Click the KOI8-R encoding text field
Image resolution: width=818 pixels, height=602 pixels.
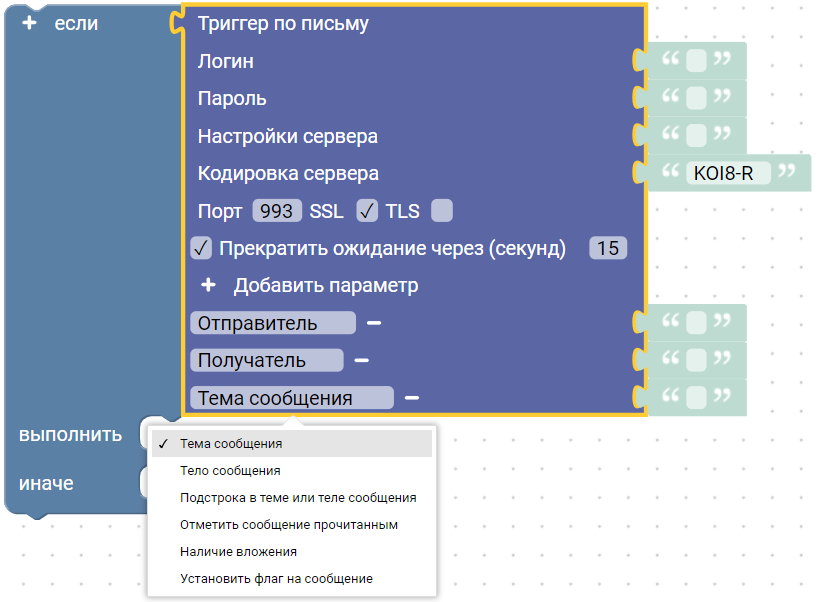725,173
